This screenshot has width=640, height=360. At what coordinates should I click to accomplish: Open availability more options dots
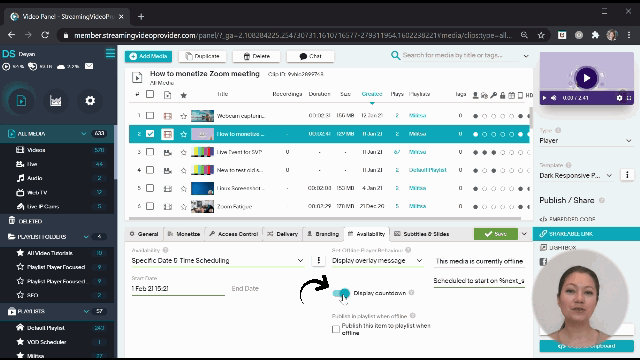click(x=318, y=260)
